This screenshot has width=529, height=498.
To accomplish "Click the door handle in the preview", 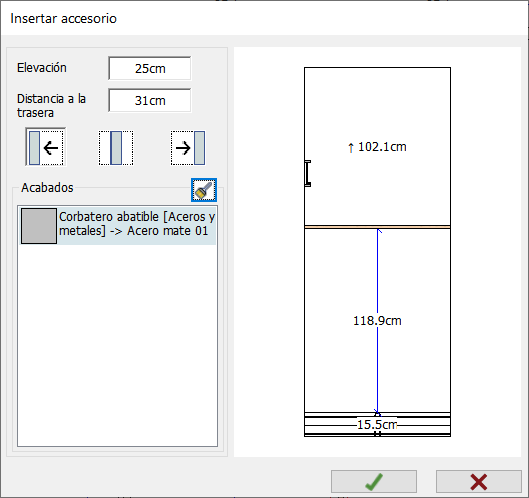I will tap(308, 173).
